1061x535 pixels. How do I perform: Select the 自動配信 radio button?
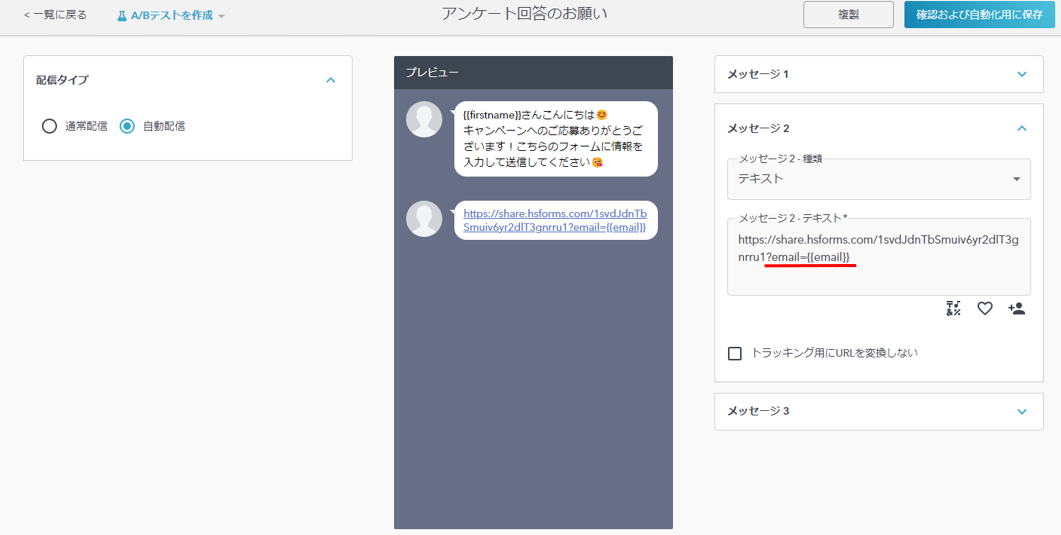point(127,126)
